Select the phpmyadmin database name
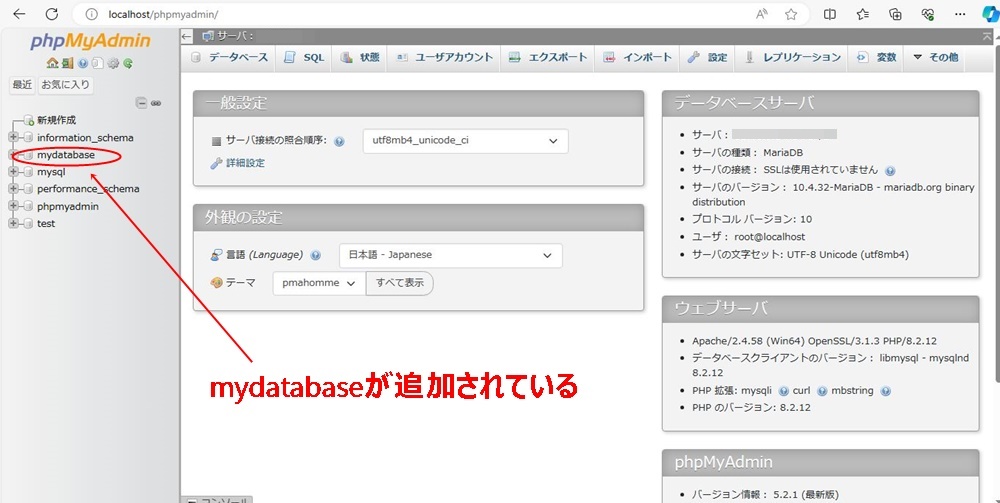This screenshot has width=1000, height=503. (x=68, y=207)
